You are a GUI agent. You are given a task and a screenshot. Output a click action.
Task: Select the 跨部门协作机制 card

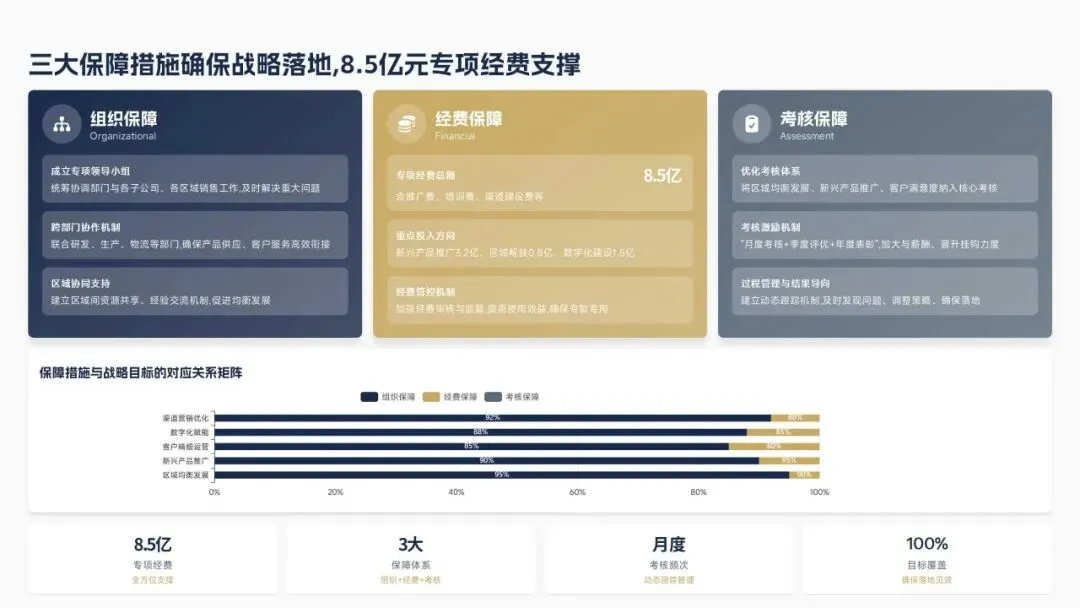coord(195,235)
